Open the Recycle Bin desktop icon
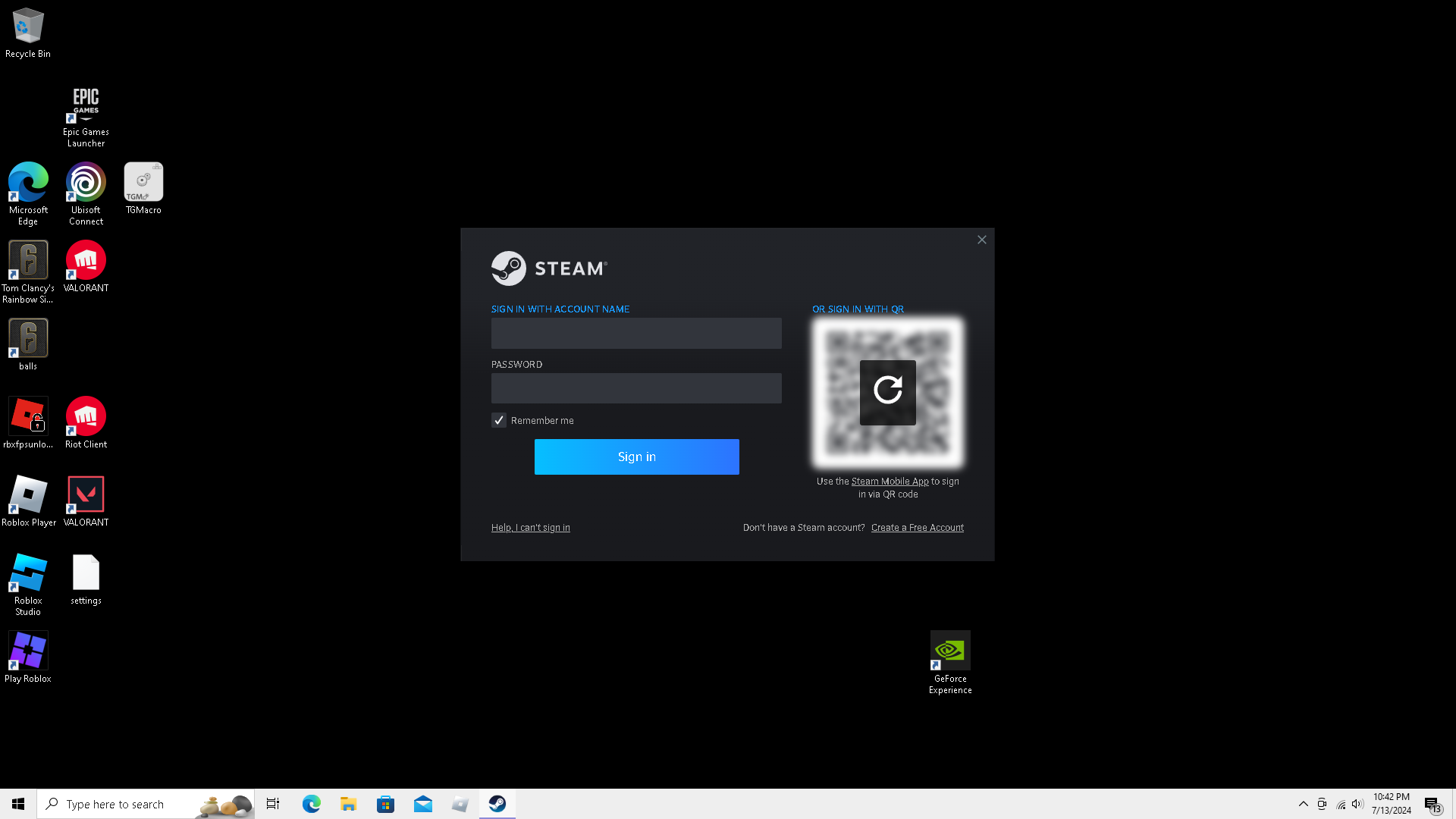1456x819 pixels. [x=28, y=33]
